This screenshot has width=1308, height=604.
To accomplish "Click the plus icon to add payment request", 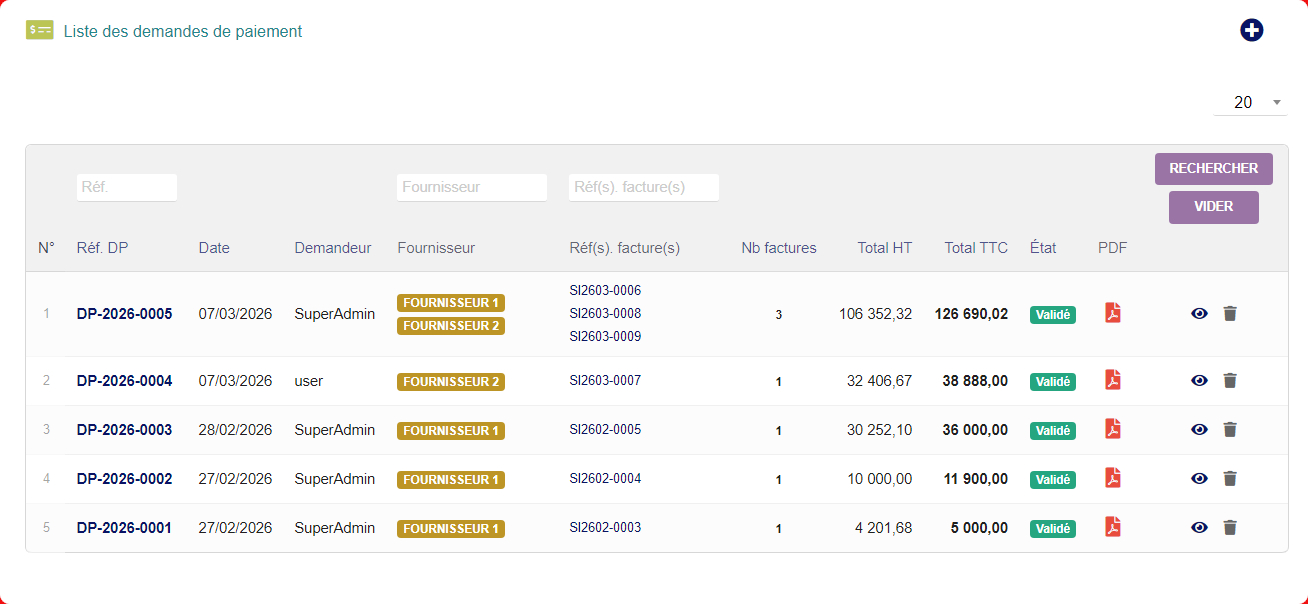I will click(1251, 30).
